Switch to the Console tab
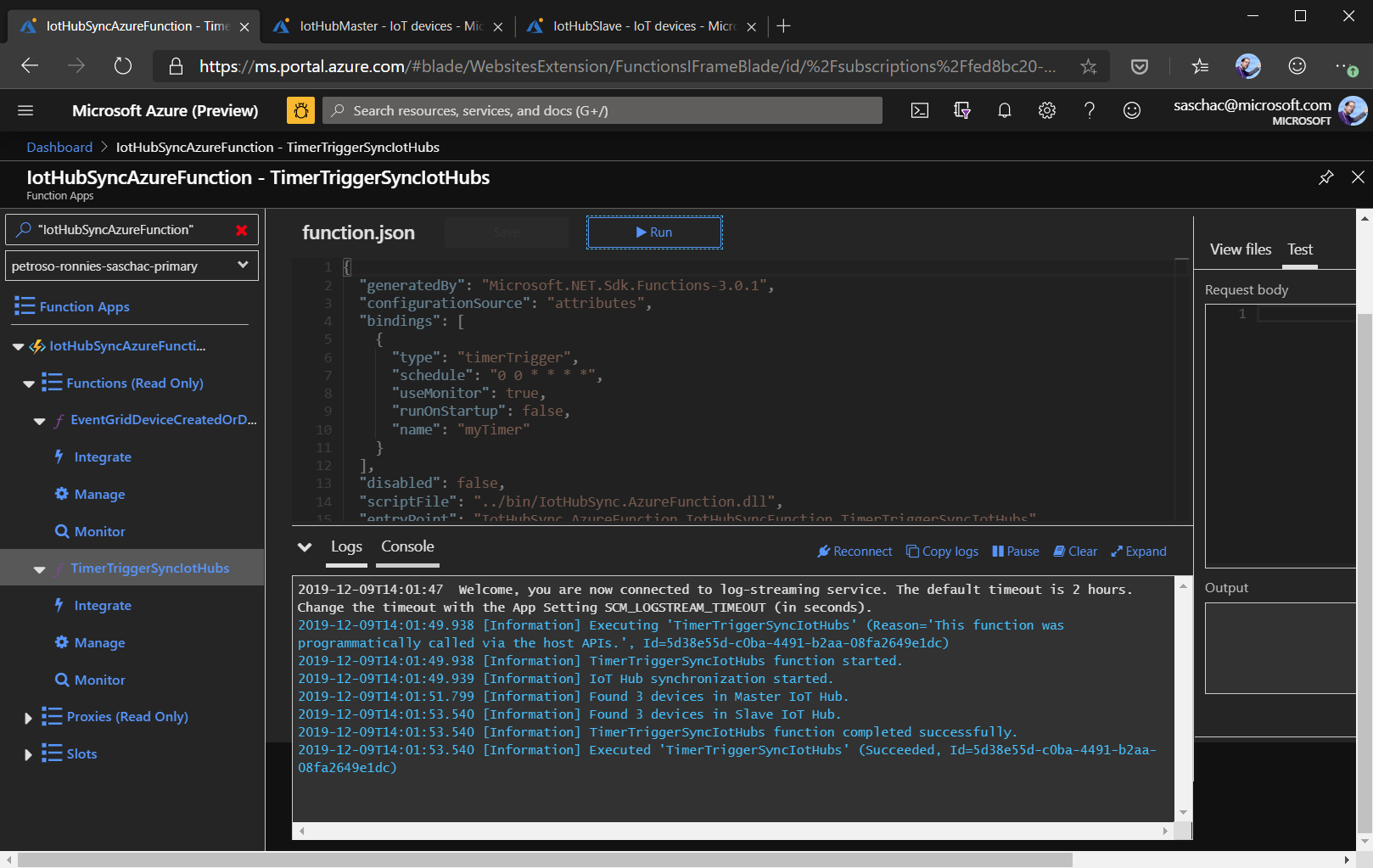Screen dimensions: 1373x868 (407, 546)
